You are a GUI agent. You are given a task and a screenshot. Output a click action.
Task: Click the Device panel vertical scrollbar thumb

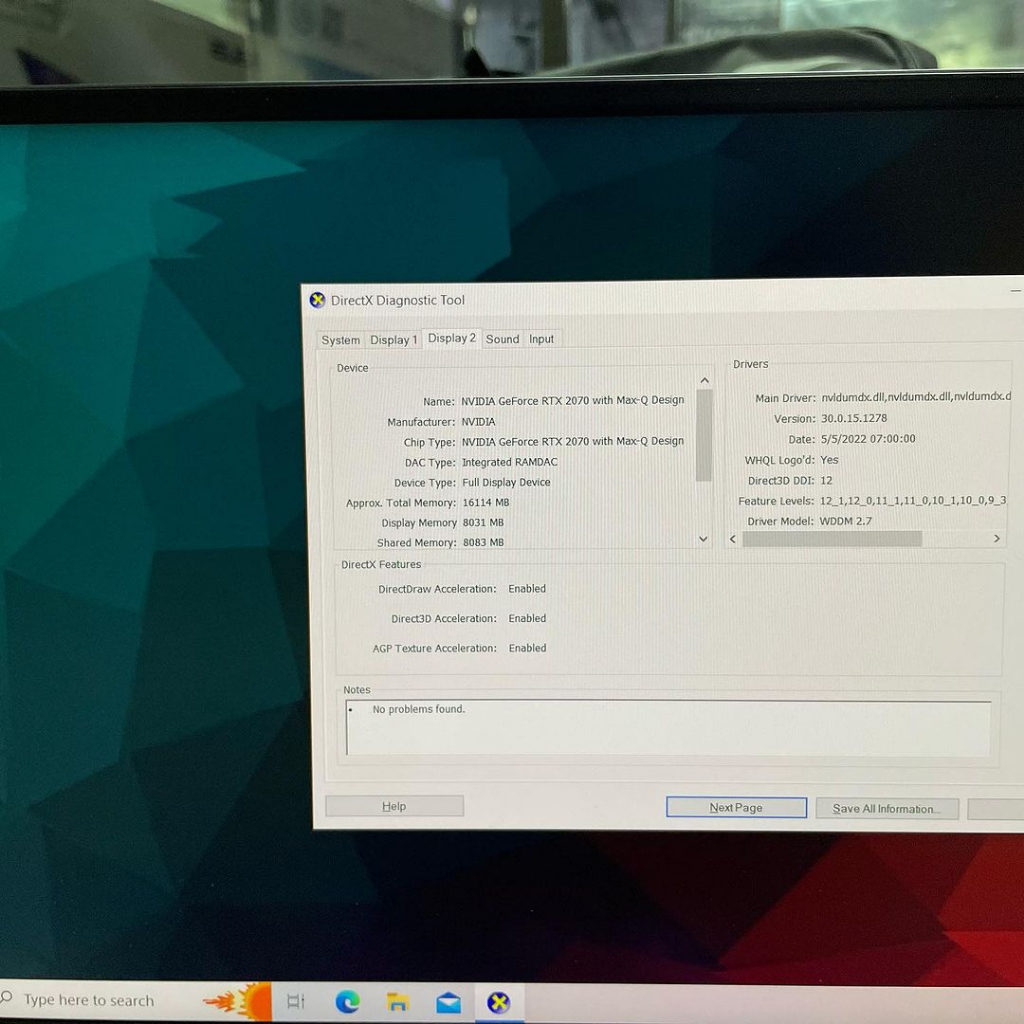tap(704, 436)
